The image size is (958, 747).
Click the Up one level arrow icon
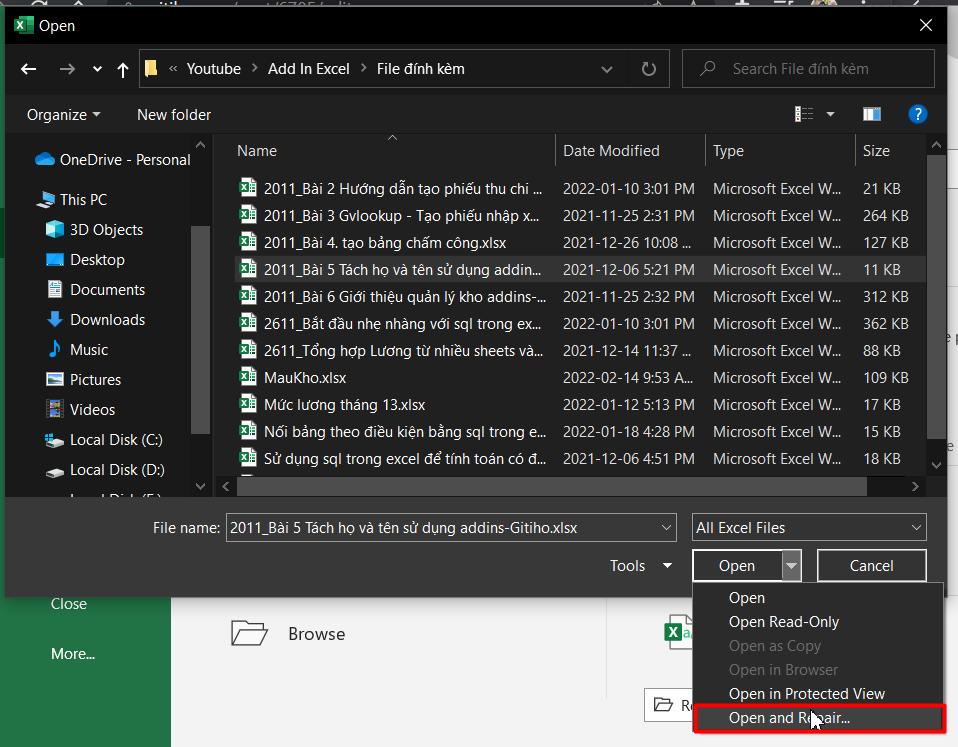[122, 68]
